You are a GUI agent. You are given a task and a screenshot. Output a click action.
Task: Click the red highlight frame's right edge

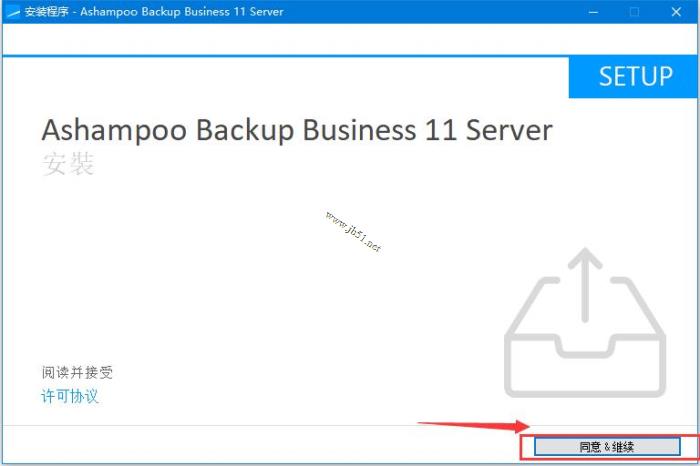click(697, 447)
